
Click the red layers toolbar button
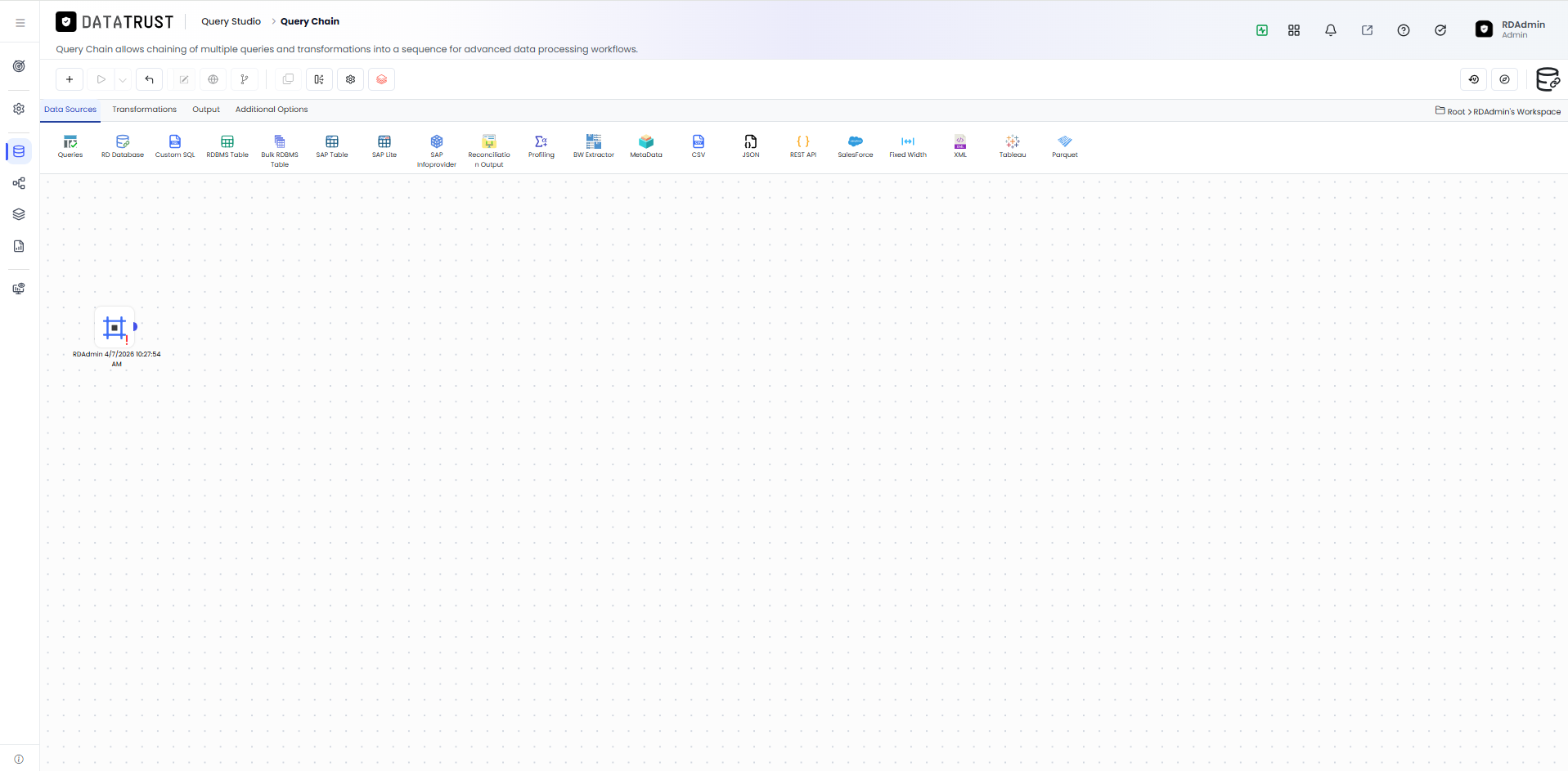[381, 79]
